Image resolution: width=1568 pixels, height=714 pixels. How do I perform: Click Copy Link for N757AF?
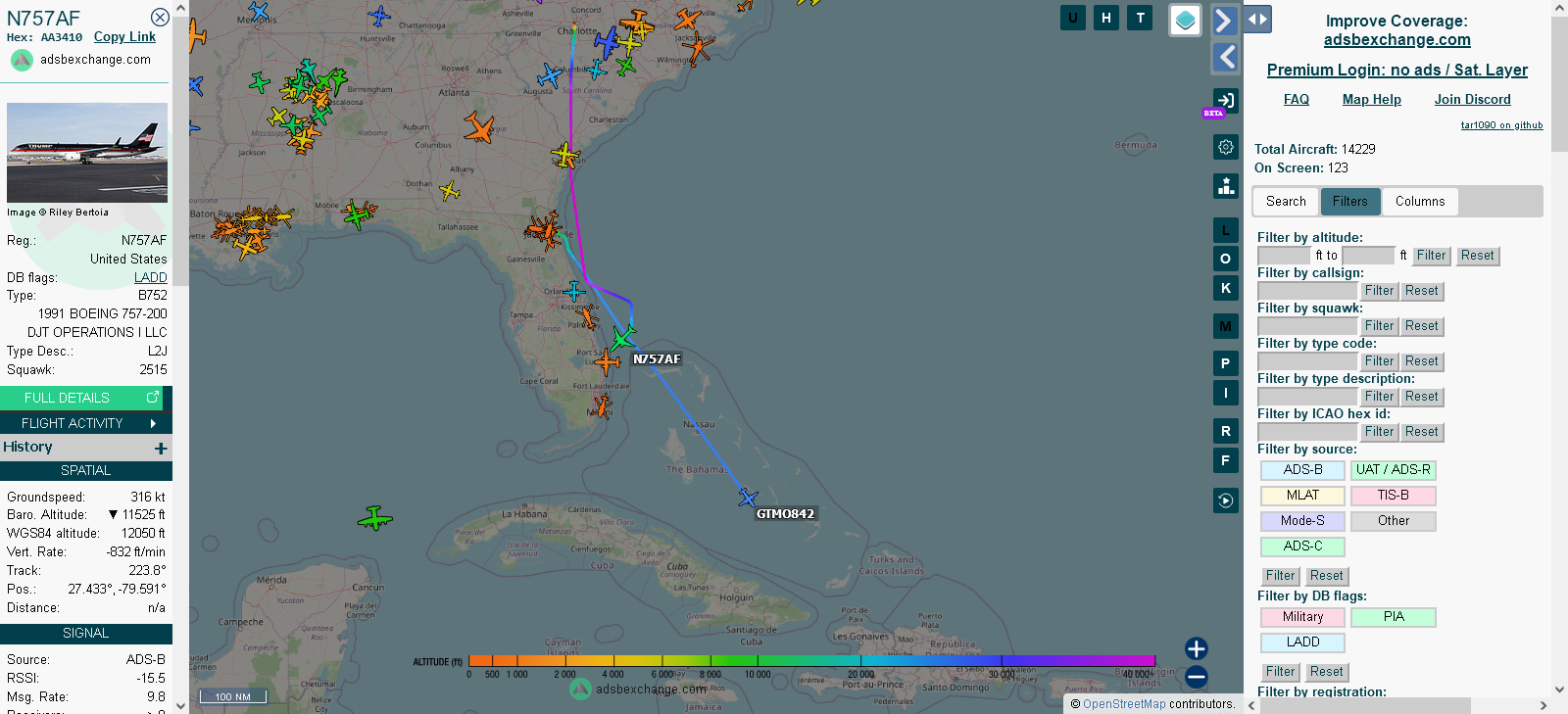pyautogui.click(x=124, y=37)
